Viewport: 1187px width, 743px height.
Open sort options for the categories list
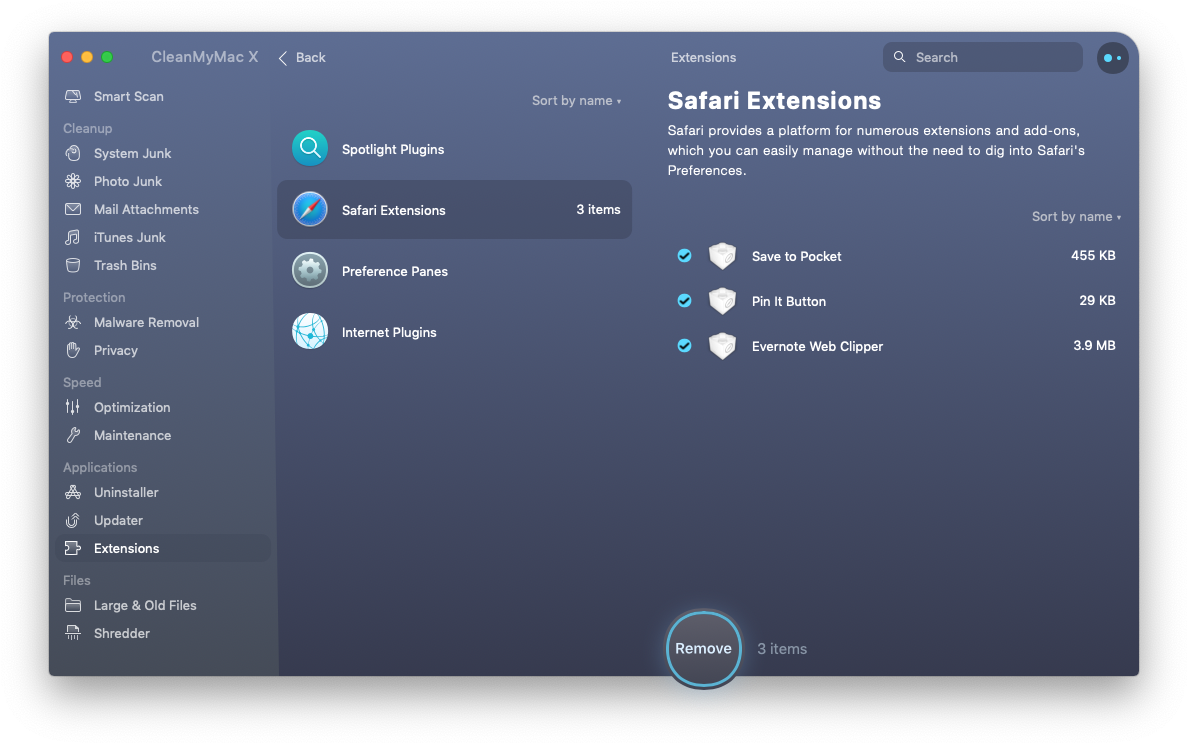coord(577,100)
